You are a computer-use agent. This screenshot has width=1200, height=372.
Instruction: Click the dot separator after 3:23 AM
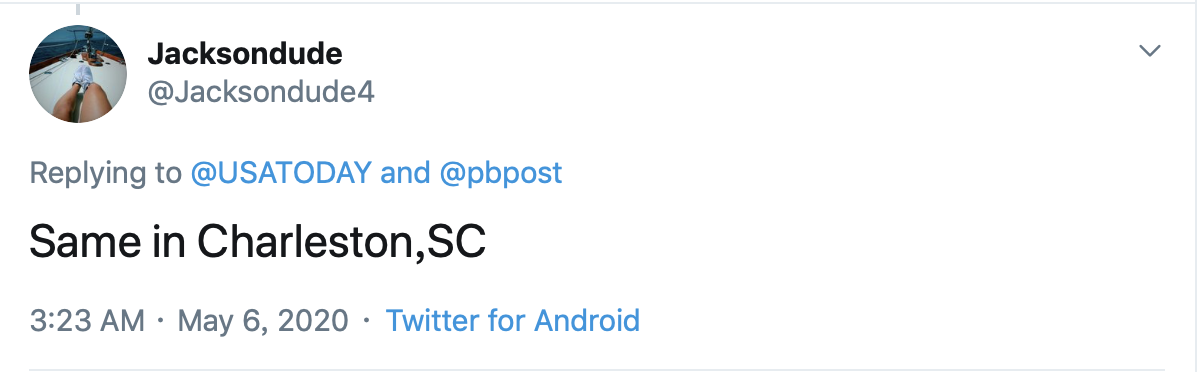click(162, 322)
